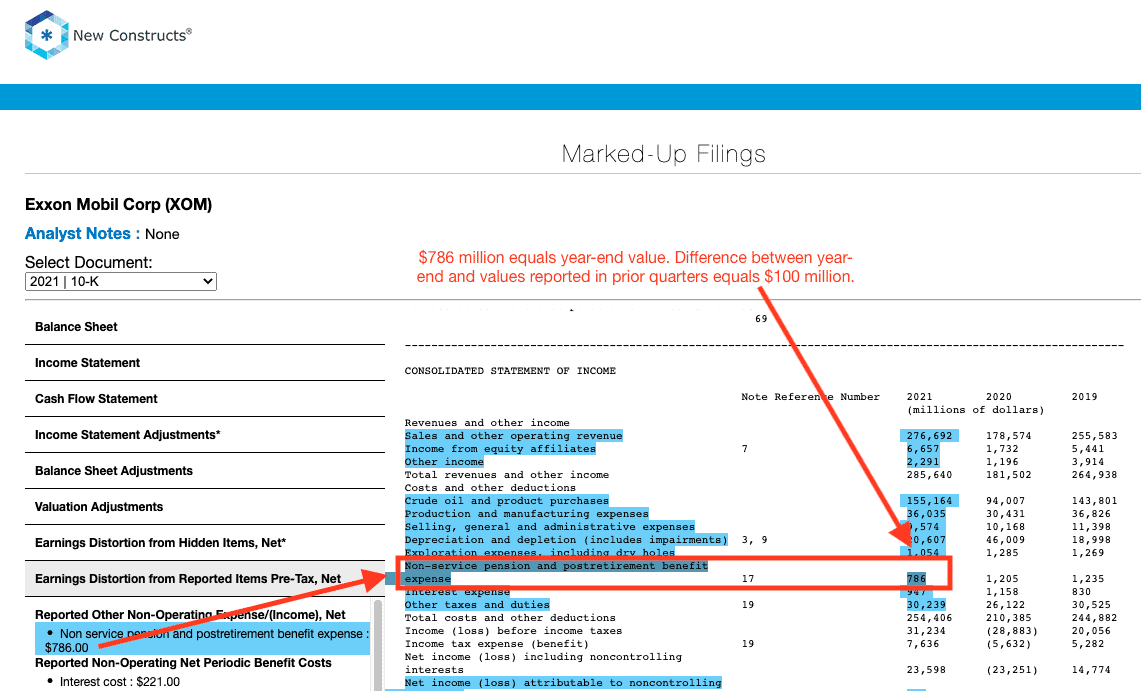Click the 1,205 pension expense for 2020

[1002, 579]
